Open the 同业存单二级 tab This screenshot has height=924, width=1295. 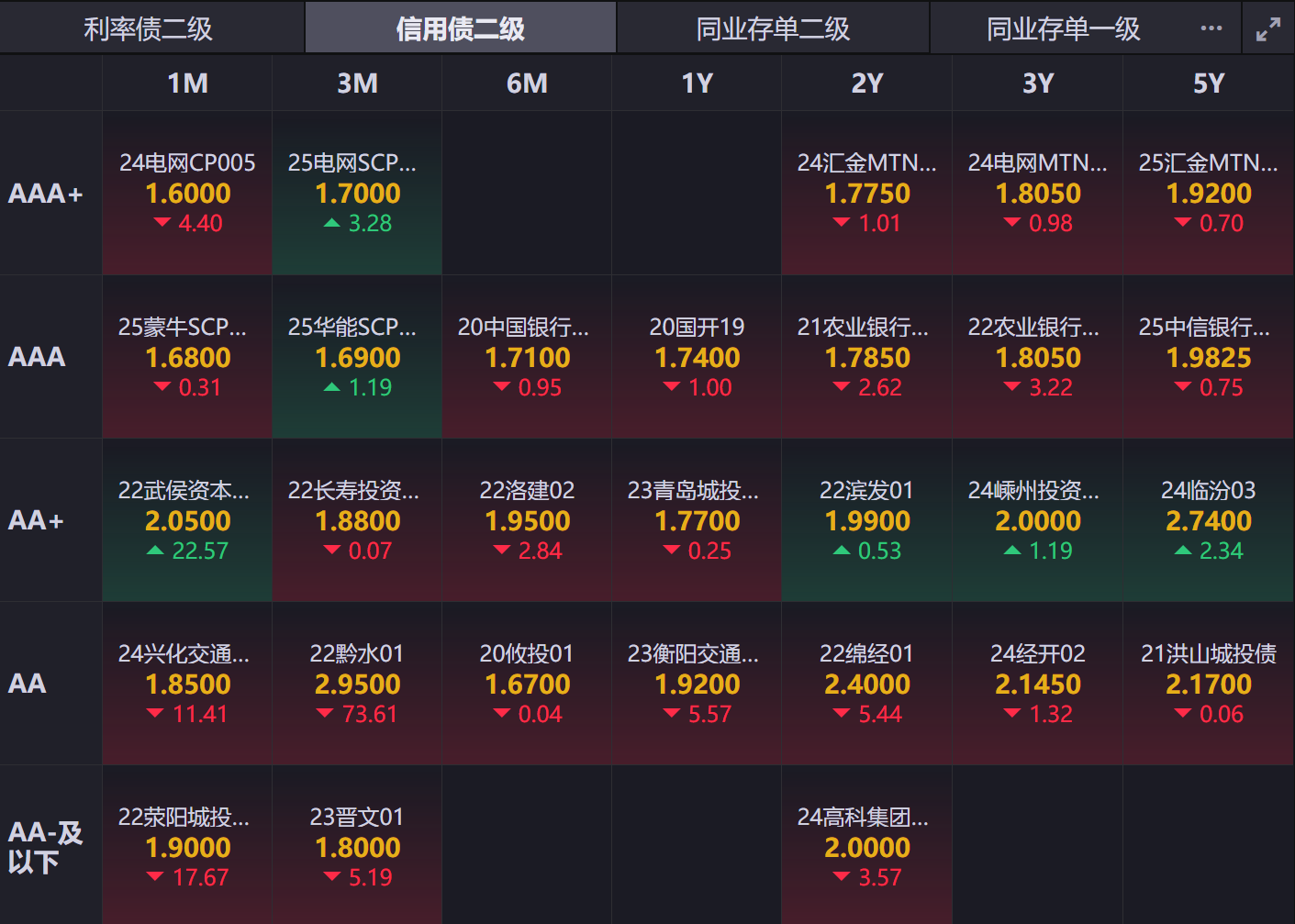coord(773,28)
